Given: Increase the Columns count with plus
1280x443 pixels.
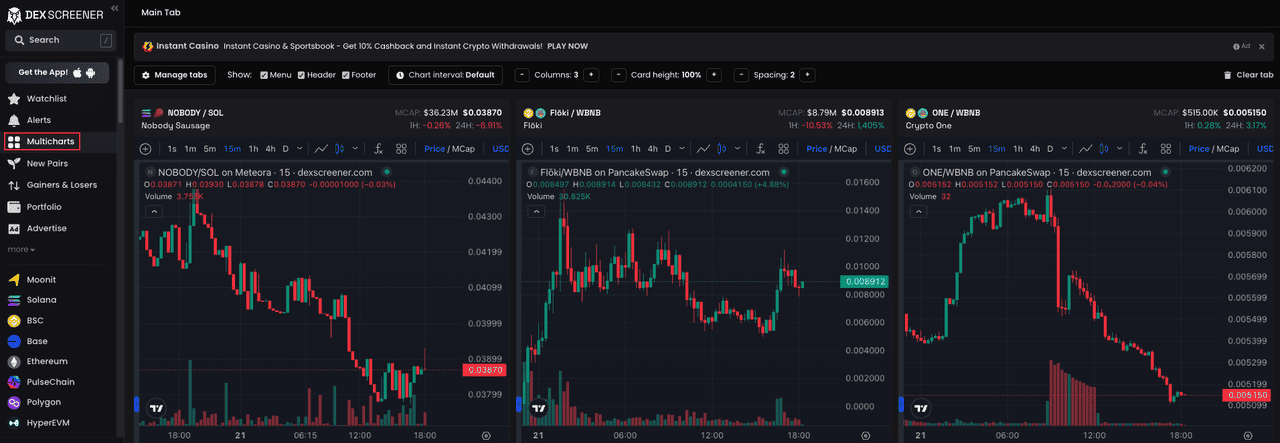Looking at the screenshot, I should [591, 75].
